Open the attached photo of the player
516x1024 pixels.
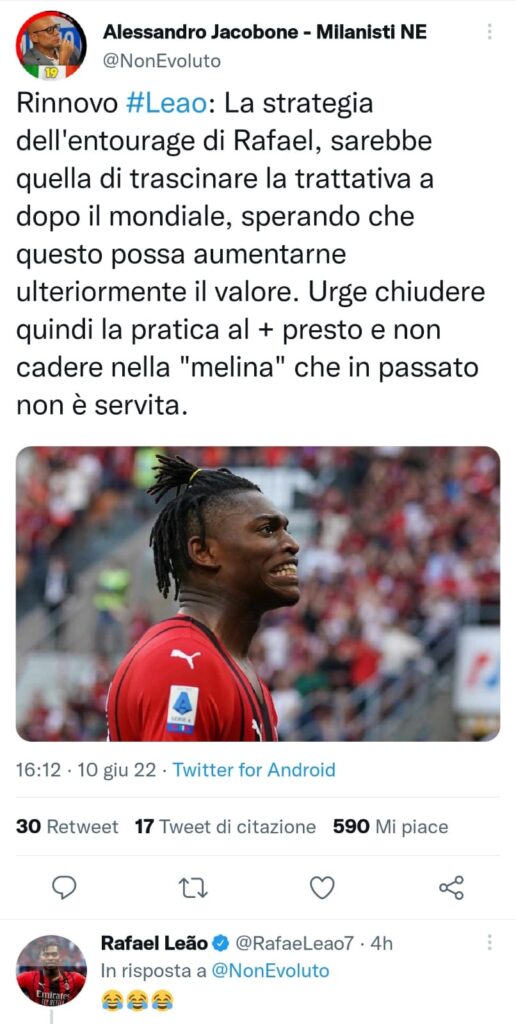point(258,594)
